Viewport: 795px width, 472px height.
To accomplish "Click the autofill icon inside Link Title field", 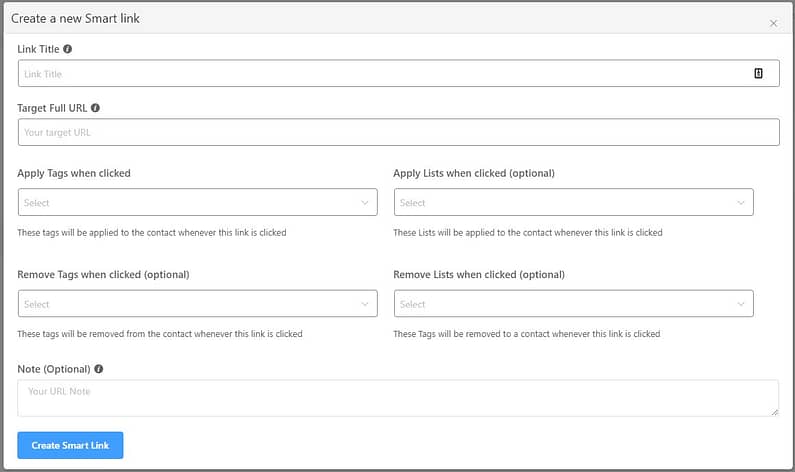I will click(x=758, y=74).
